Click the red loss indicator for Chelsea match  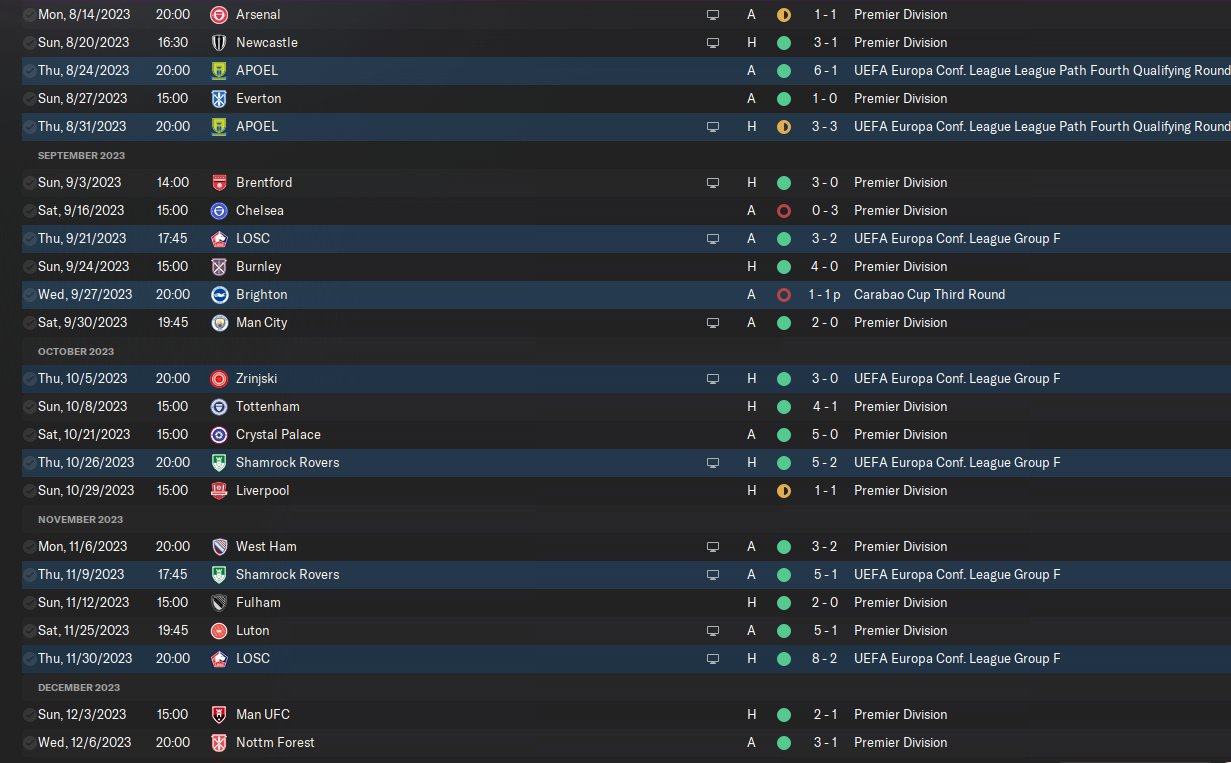[x=784, y=211]
